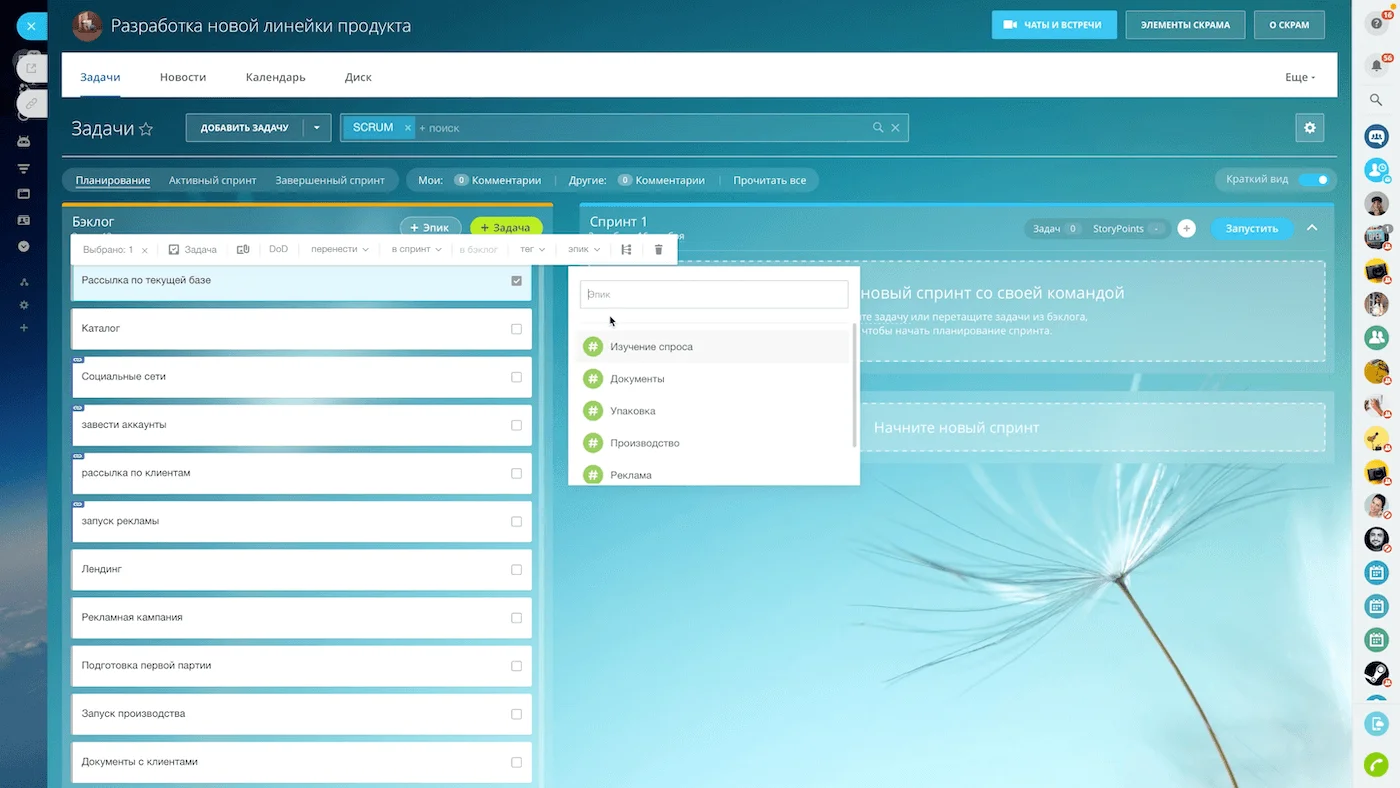1400x788 pixels.
Task: Switch to the Календарь tab
Action: point(275,77)
